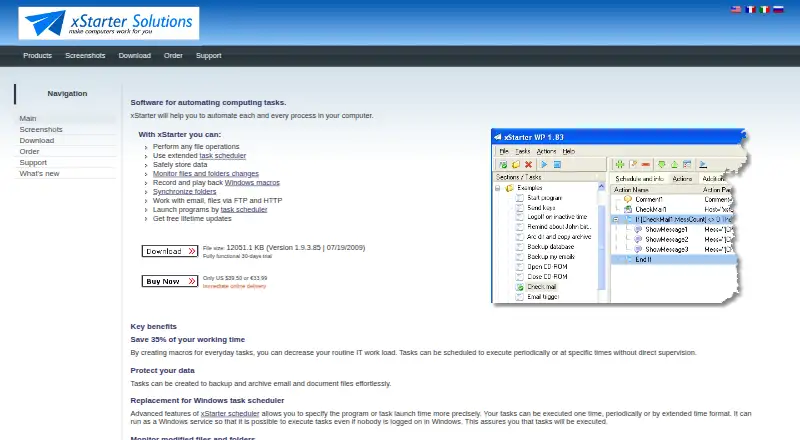Click the 'Action Name' column header
Viewport: 800px width, 440px height.
tap(656, 189)
